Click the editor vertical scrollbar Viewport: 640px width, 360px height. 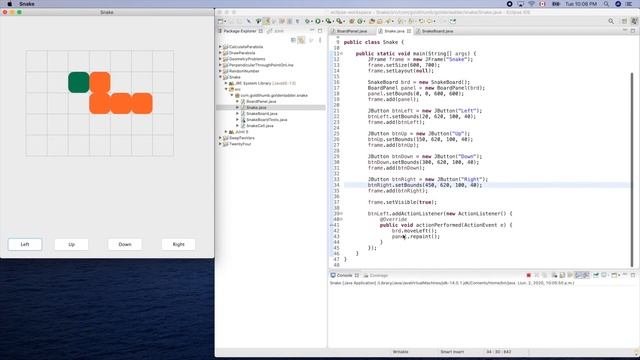coord(632,169)
